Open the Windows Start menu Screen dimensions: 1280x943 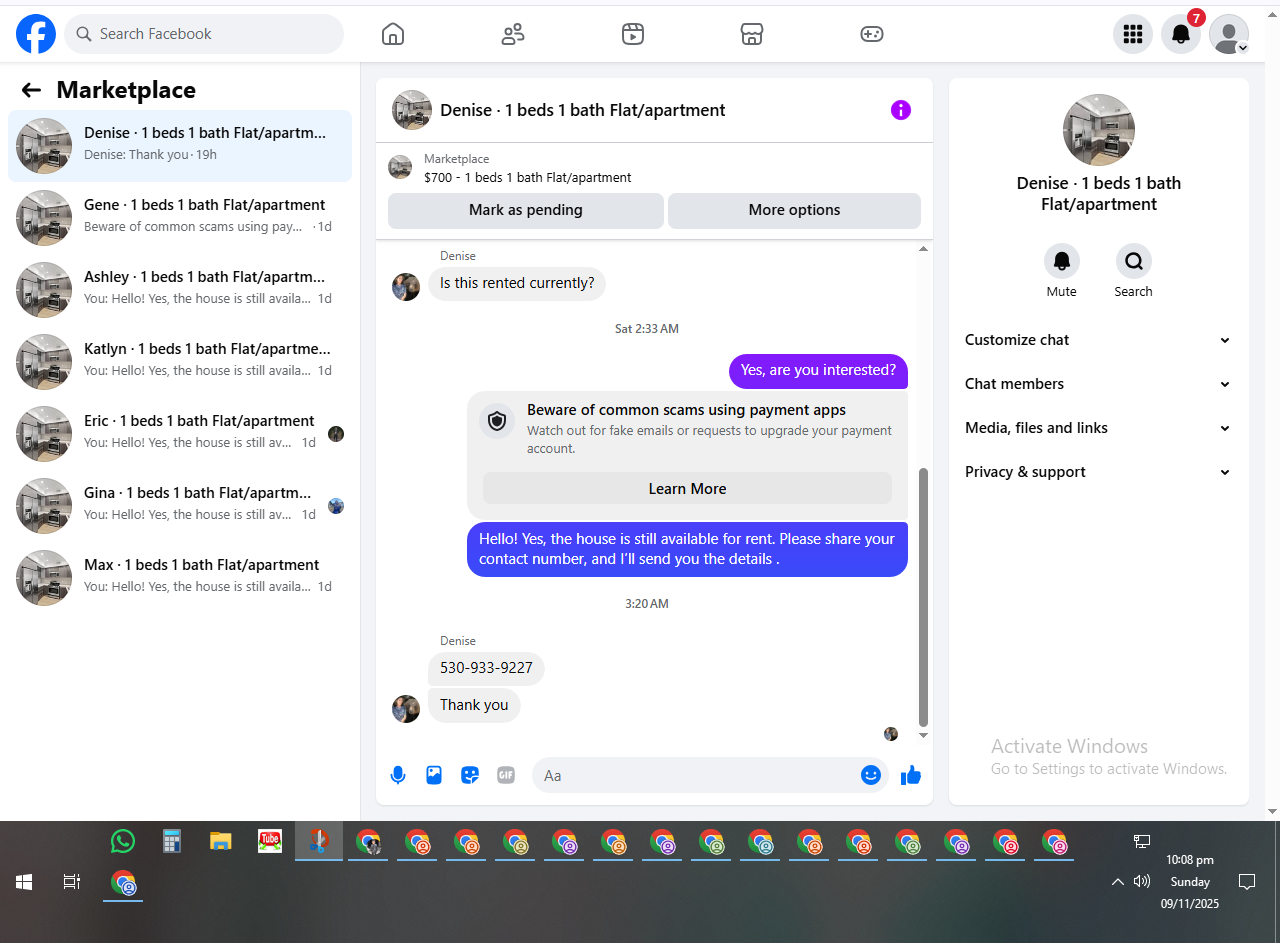coord(24,882)
